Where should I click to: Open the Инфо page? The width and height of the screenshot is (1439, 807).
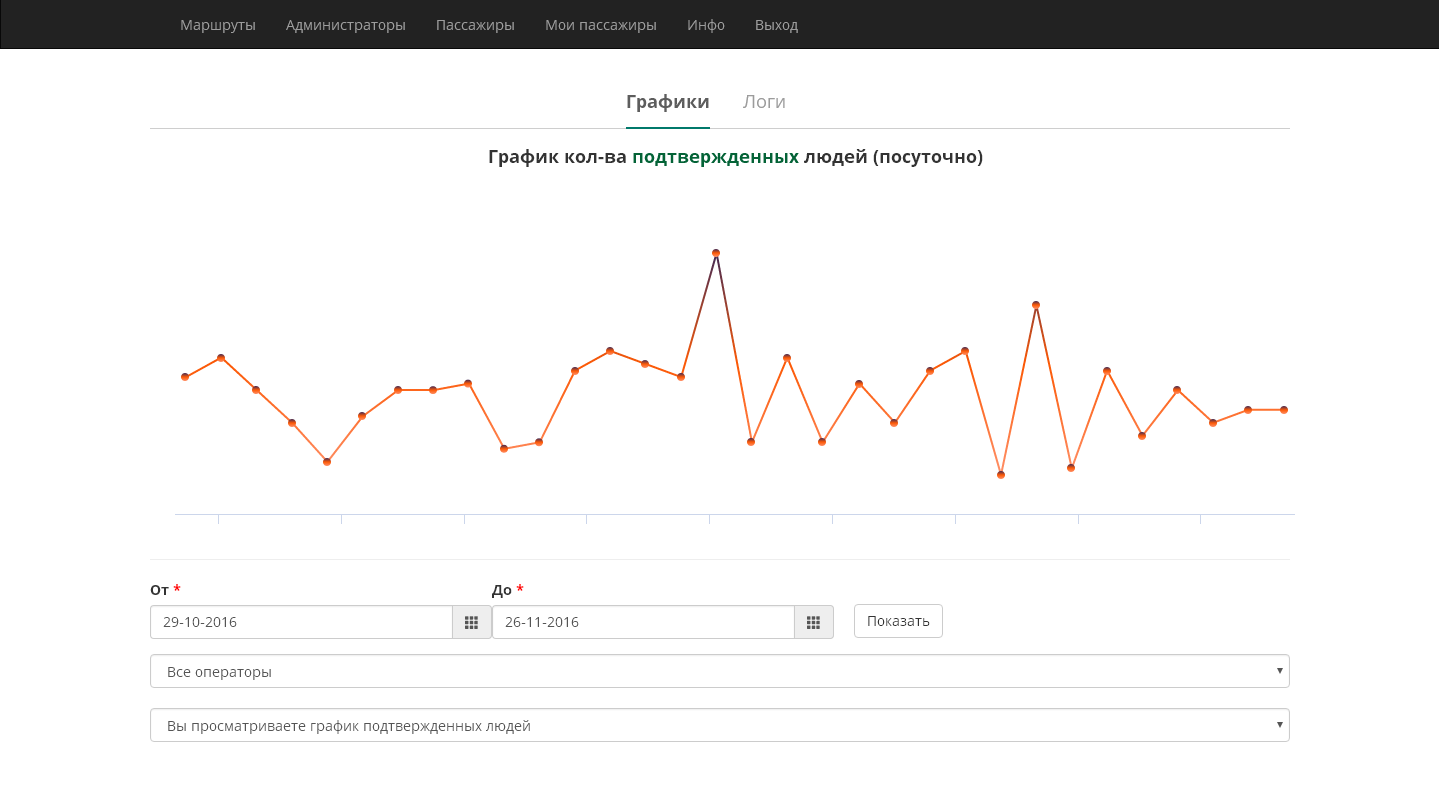coord(706,25)
